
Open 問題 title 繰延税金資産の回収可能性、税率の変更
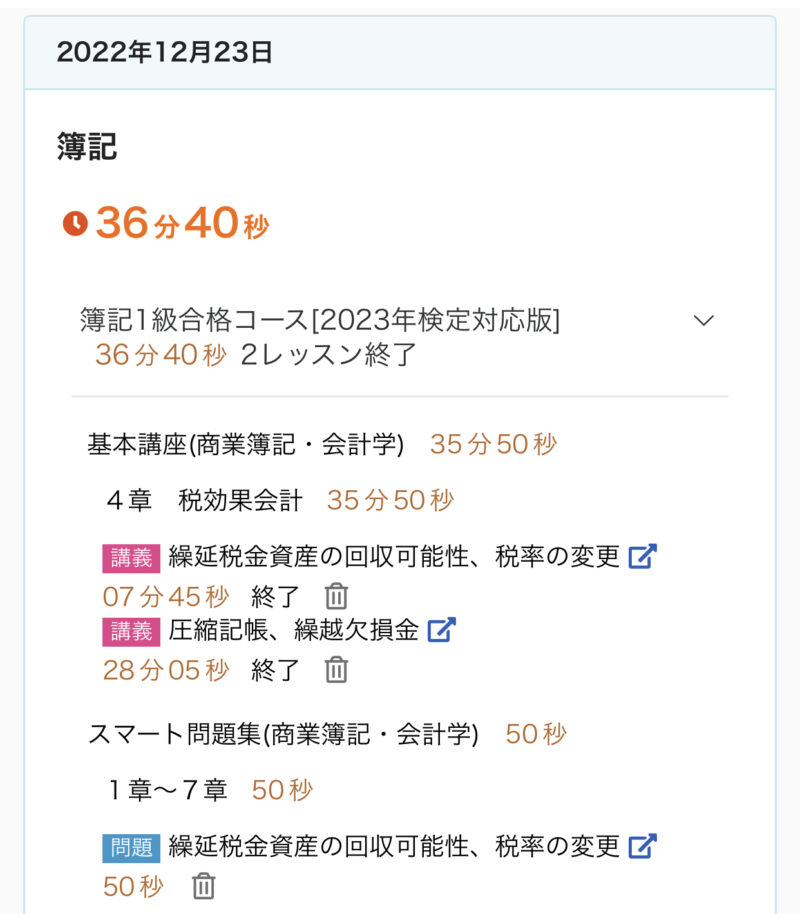(x=394, y=846)
